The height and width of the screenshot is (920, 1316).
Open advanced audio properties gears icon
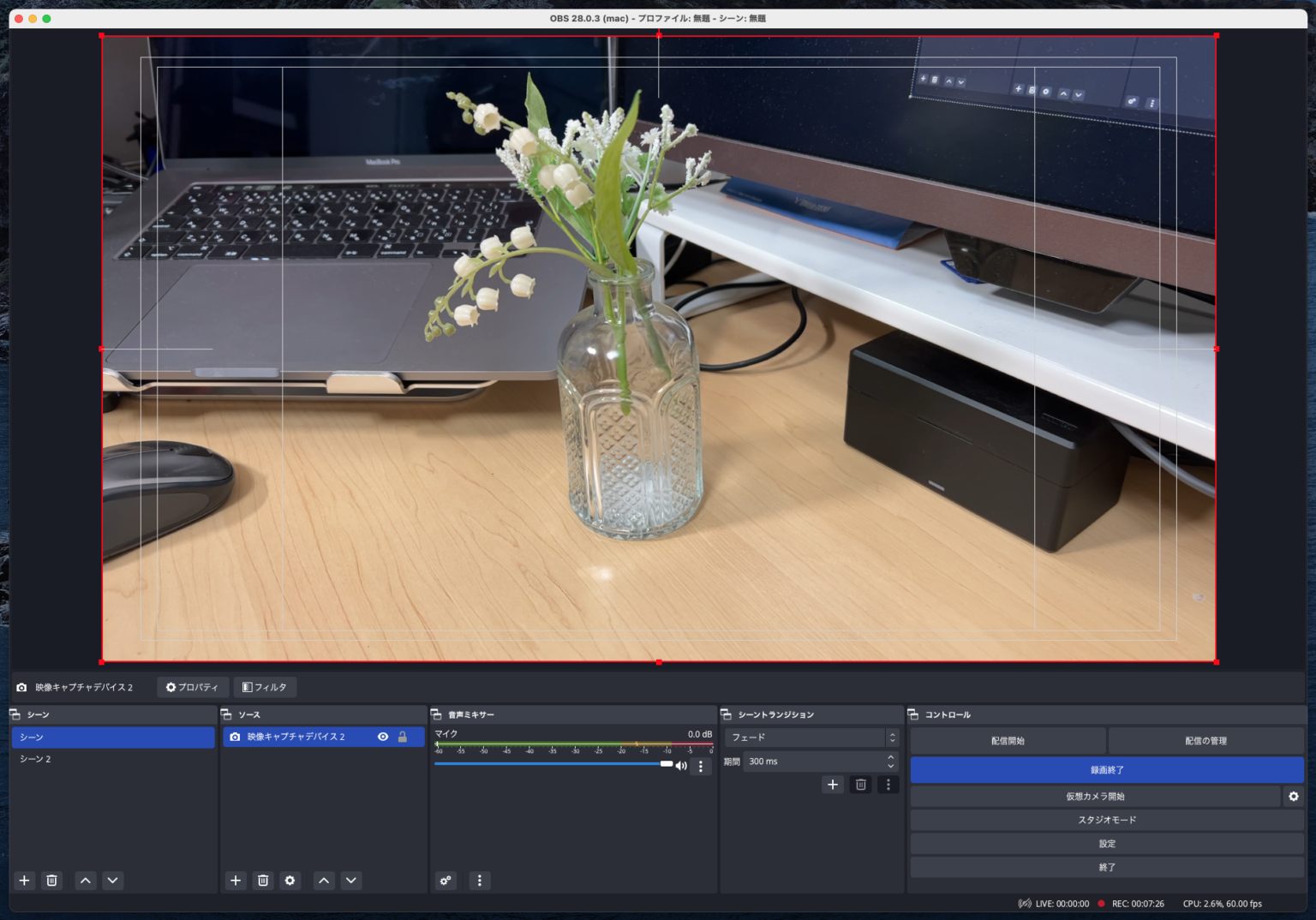click(446, 881)
